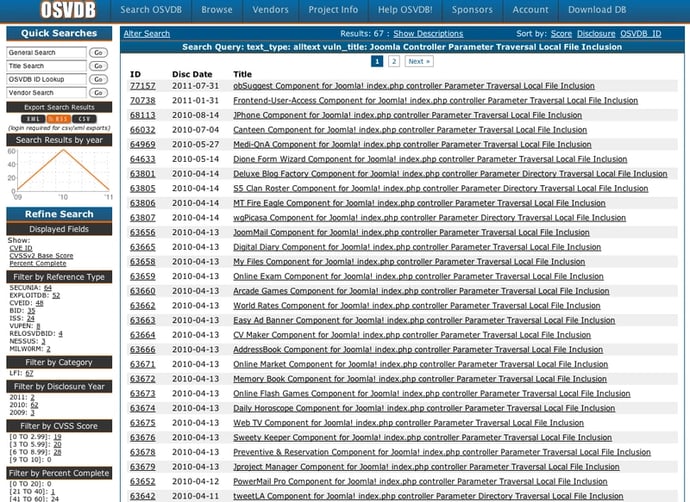The width and height of the screenshot is (690, 502).
Task: Open OSVDB entry 77157
Action: click(142, 87)
